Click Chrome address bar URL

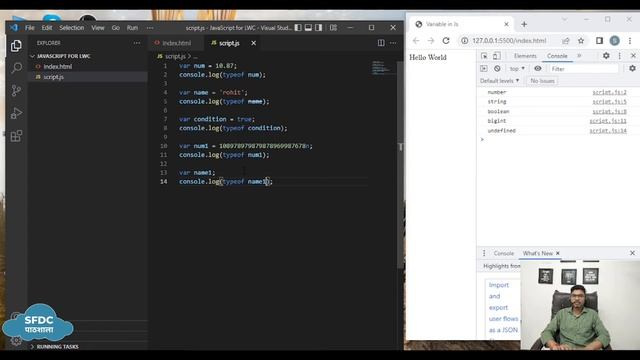coord(509,40)
